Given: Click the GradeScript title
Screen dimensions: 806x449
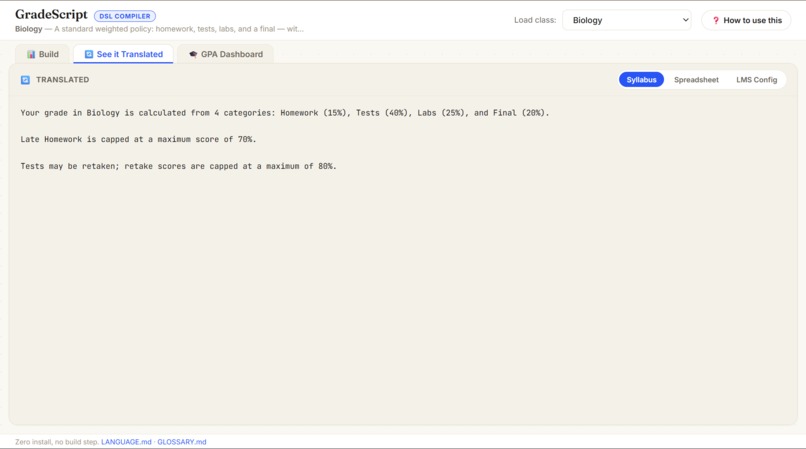Looking at the screenshot, I should tap(51, 14).
